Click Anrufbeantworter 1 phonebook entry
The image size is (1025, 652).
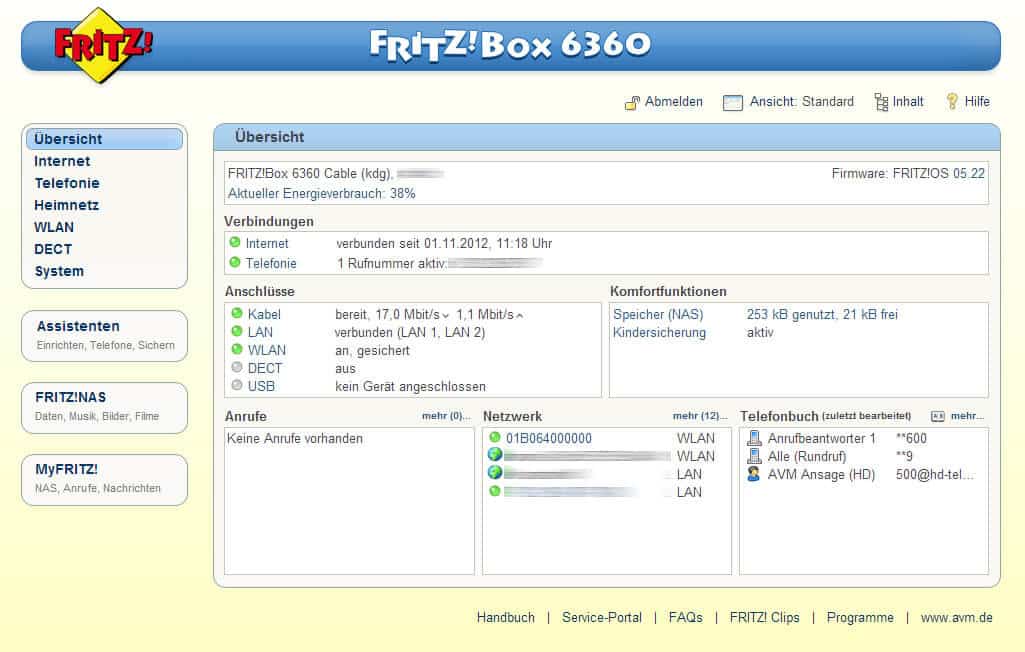point(822,438)
